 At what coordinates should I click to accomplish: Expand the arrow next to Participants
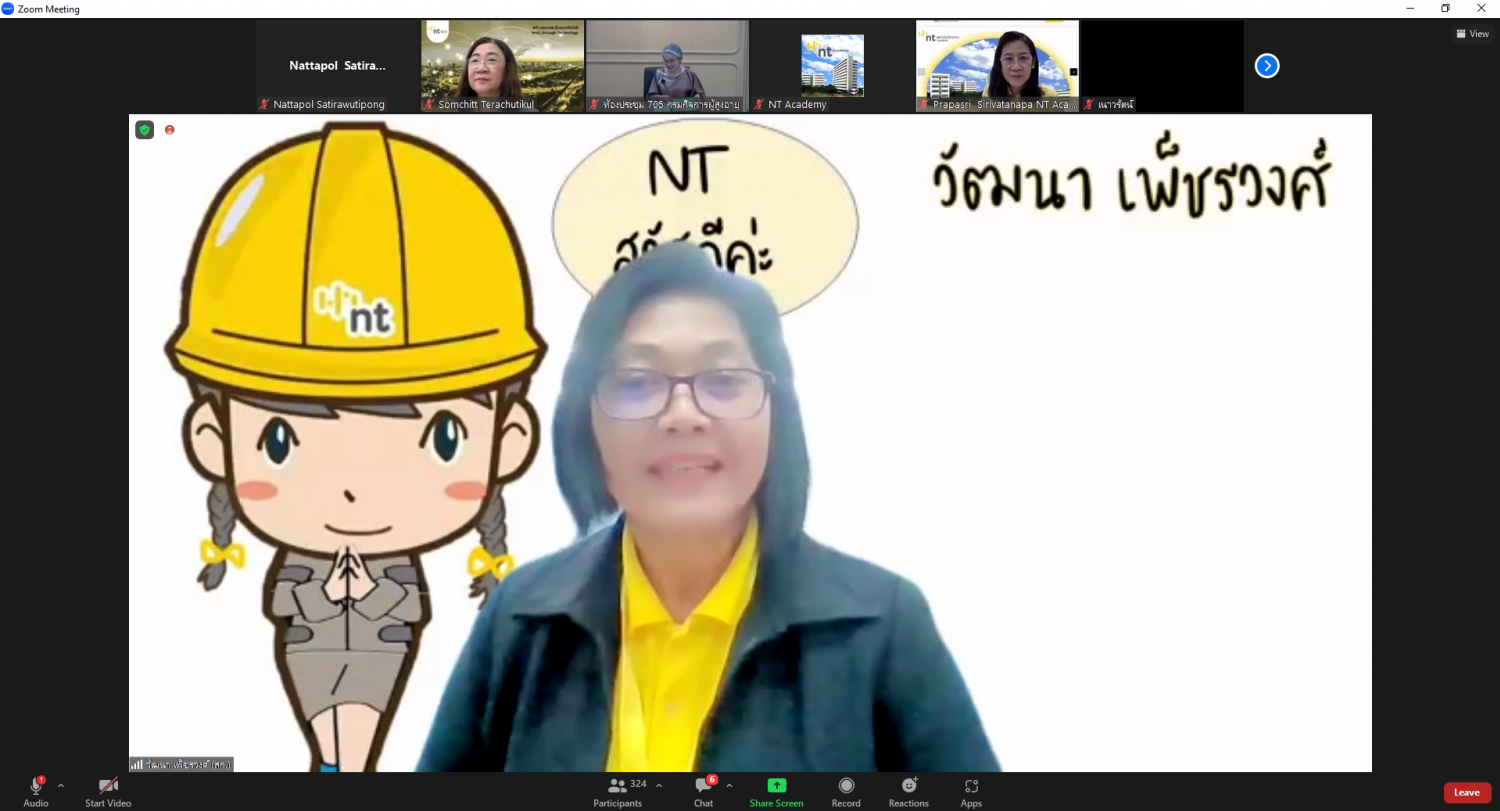pyautogui.click(x=659, y=786)
